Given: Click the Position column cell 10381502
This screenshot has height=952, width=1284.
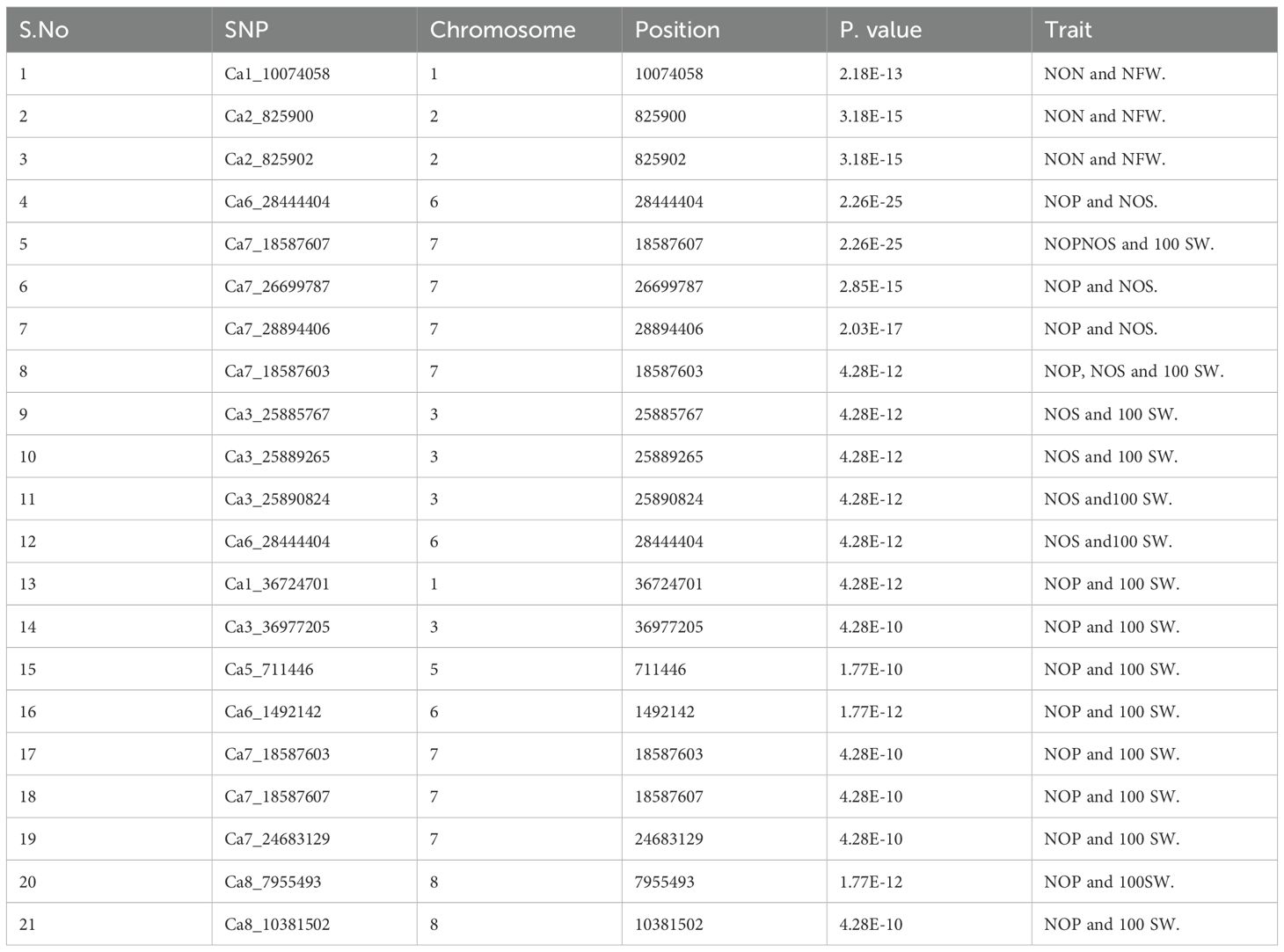Looking at the screenshot, I should tap(669, 925).
